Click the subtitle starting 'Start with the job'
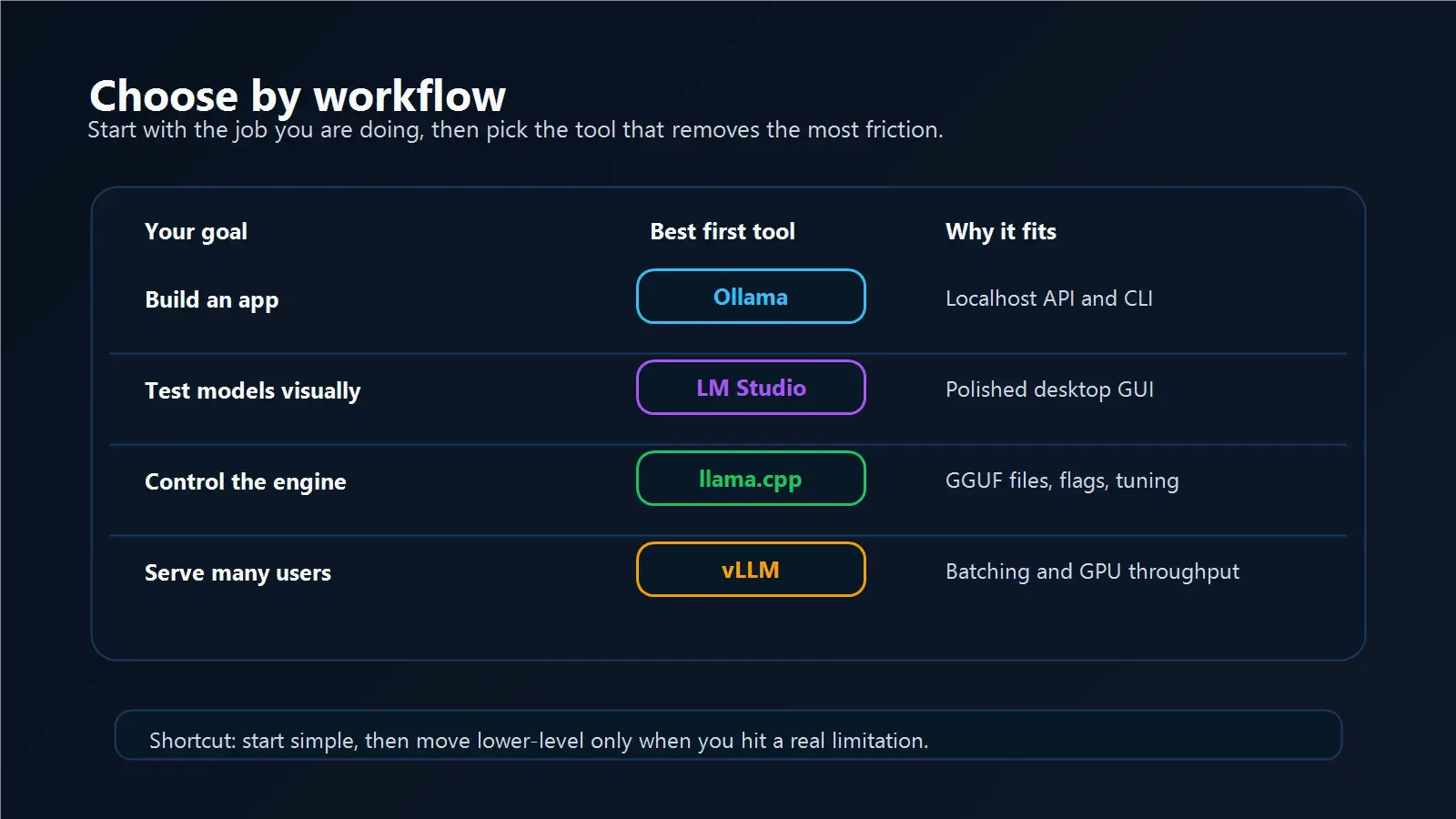The height and width of the screenshot is (819, 1456). tap(515, 130)
